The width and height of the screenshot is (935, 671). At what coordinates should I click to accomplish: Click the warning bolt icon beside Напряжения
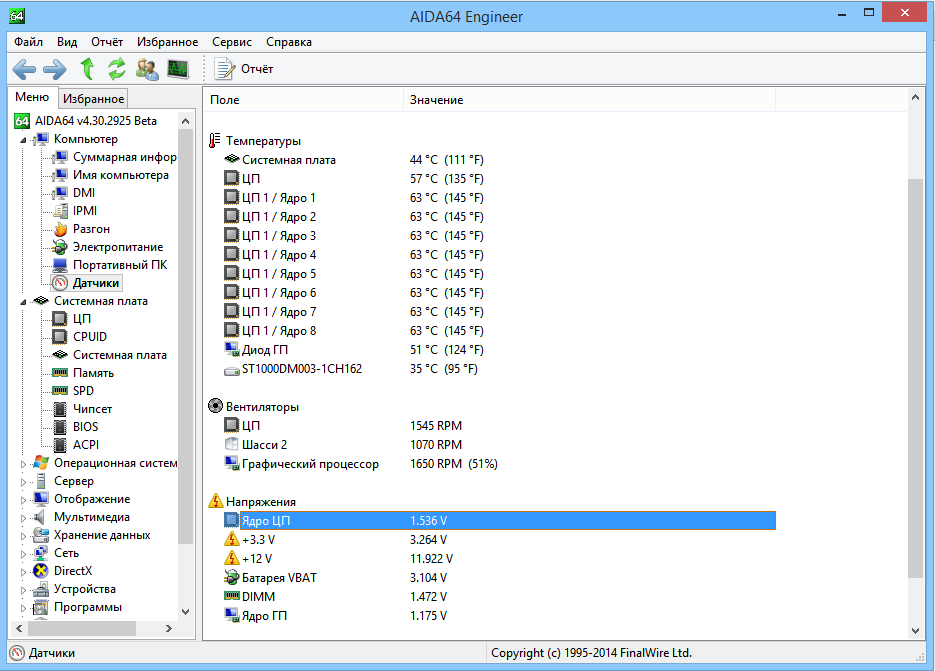coord(215,501)
